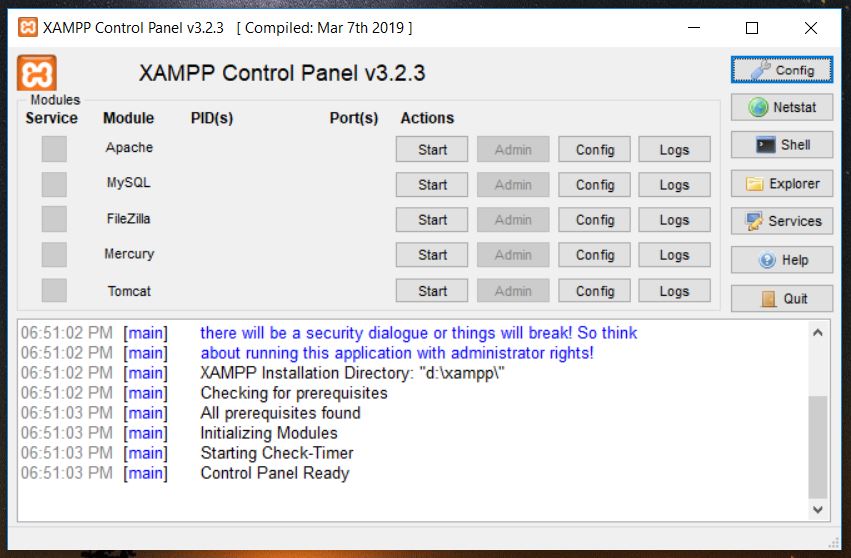Click the 'Service' column header

tap(52, 118)
